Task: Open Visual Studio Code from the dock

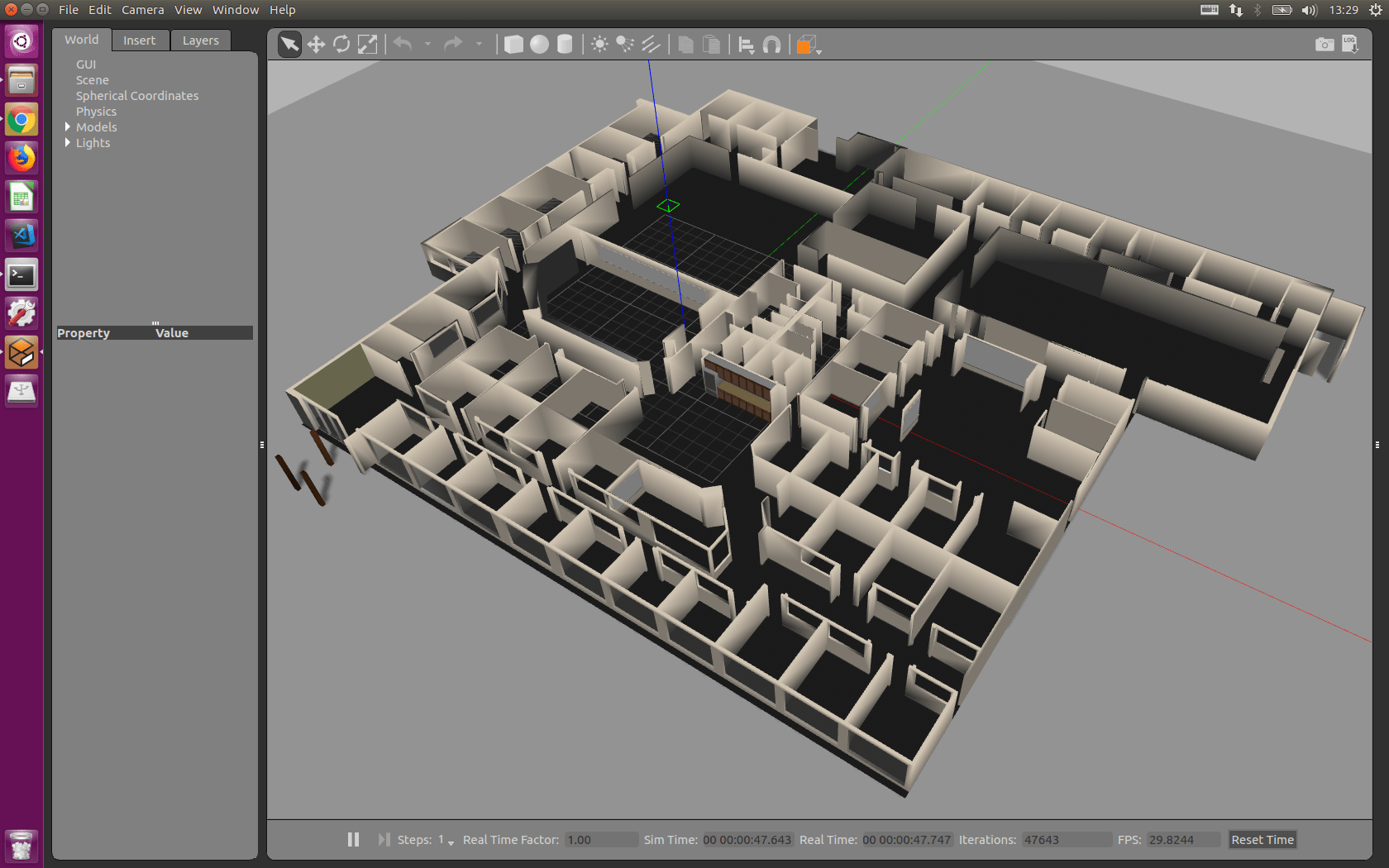Action: (x=21, y=236)
